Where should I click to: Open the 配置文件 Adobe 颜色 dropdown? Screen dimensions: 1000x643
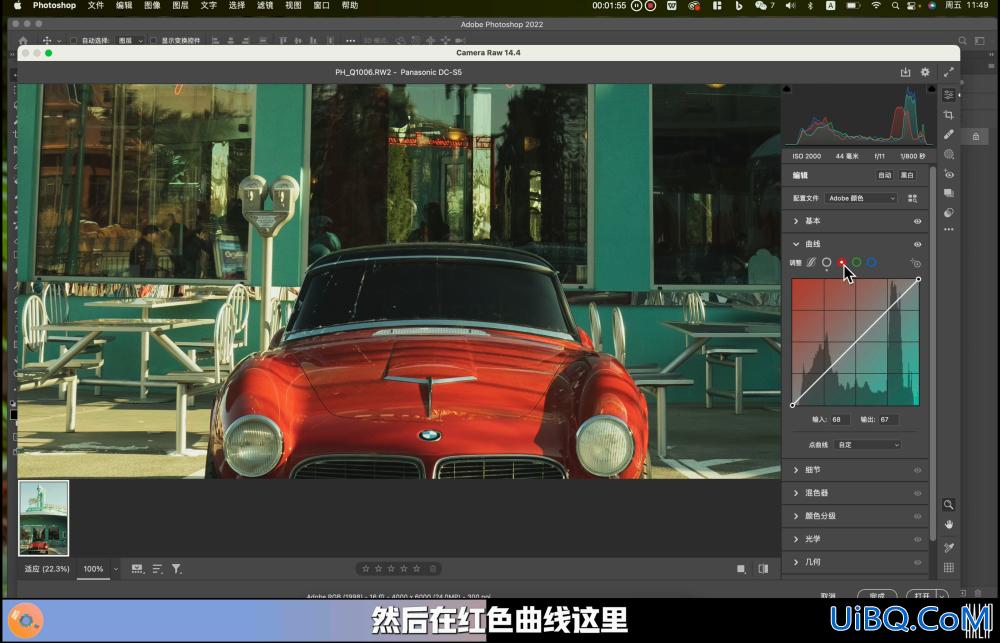pos(861,198)
